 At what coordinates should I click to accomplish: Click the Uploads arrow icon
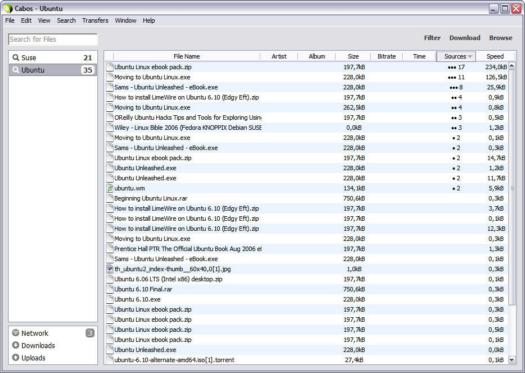15,357
